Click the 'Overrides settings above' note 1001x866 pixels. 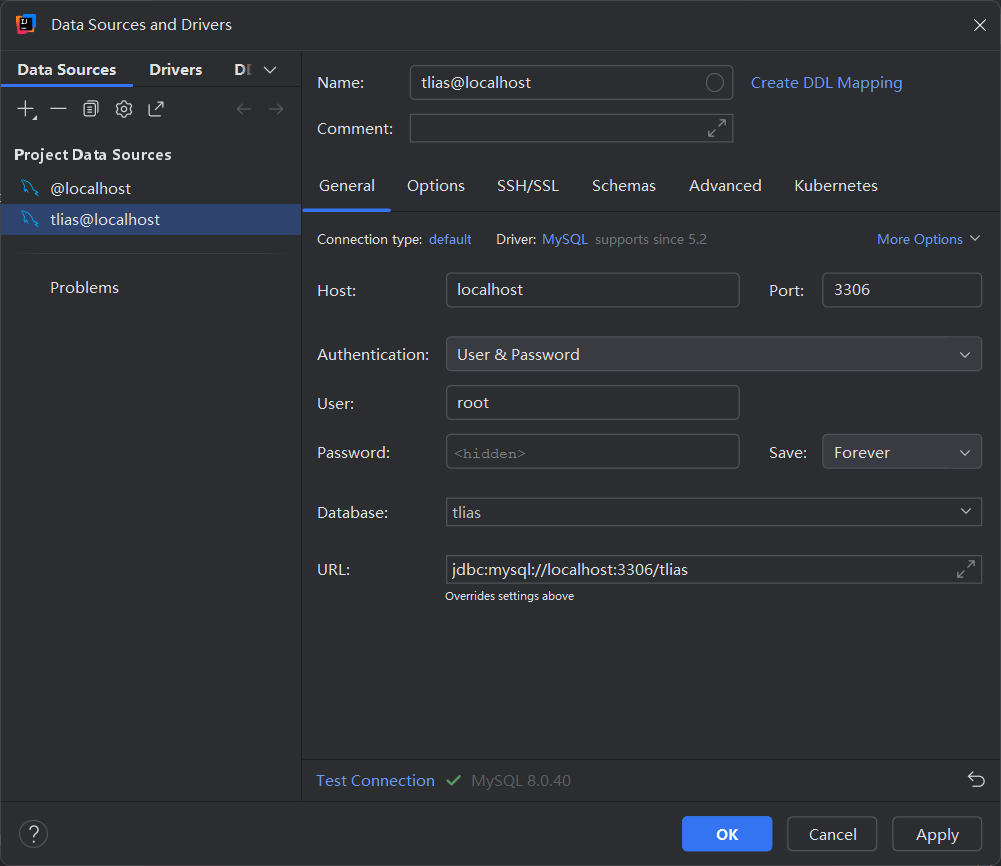click(509, 596)
